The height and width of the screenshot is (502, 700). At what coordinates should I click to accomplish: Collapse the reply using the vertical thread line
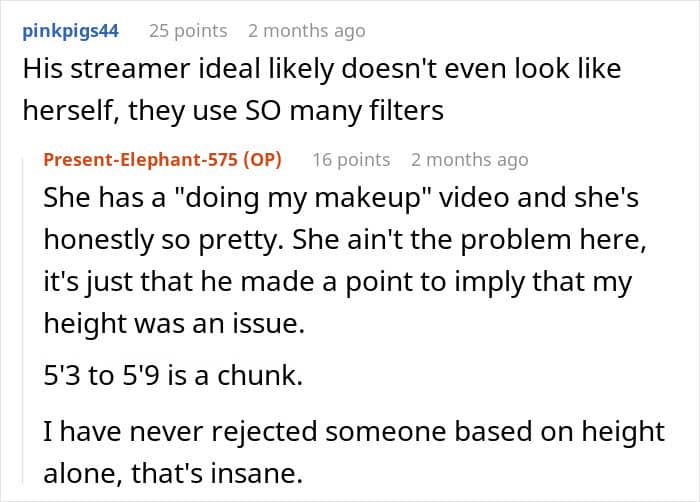[23, 322]
